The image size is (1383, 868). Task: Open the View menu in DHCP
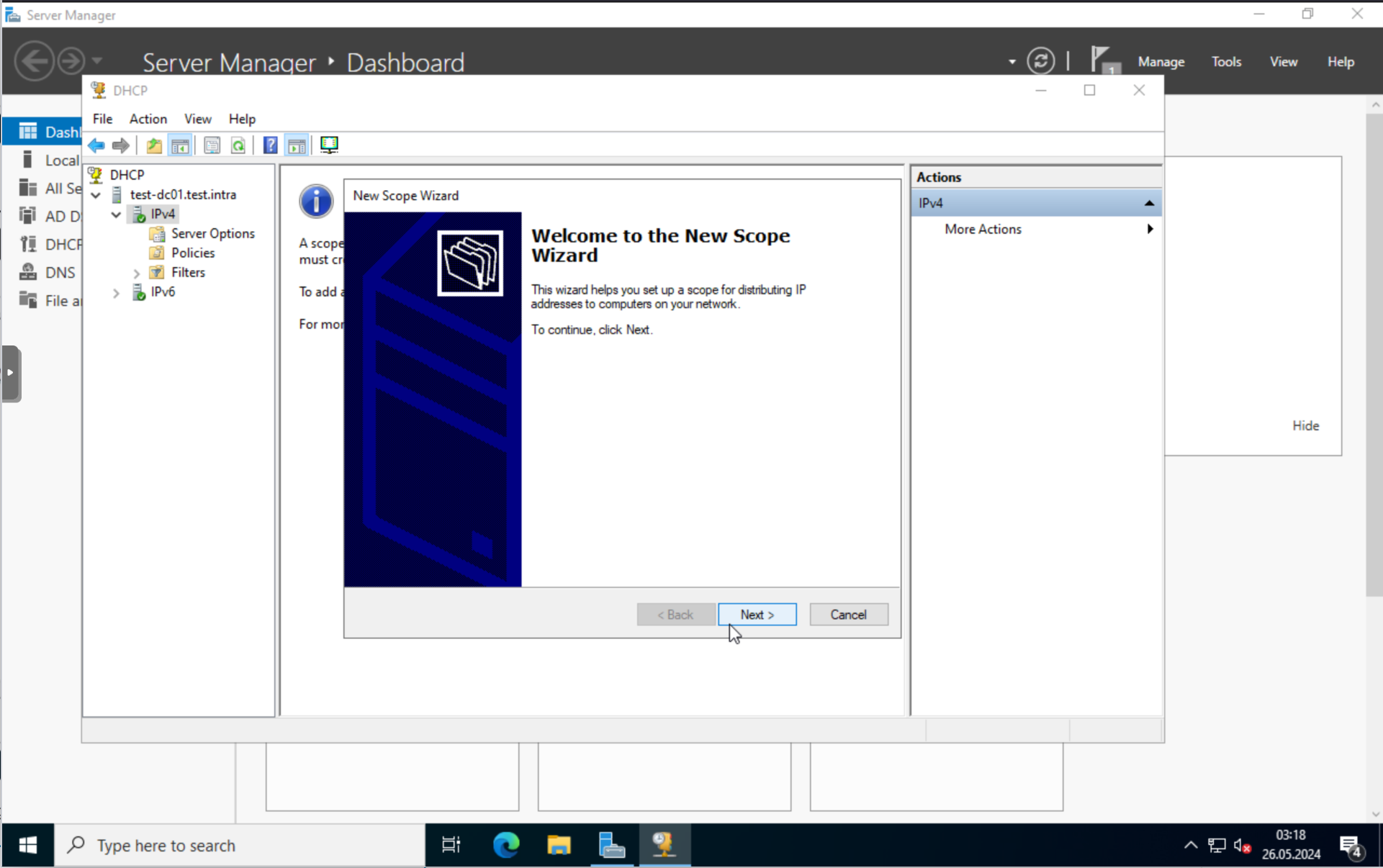pos(198,119)
